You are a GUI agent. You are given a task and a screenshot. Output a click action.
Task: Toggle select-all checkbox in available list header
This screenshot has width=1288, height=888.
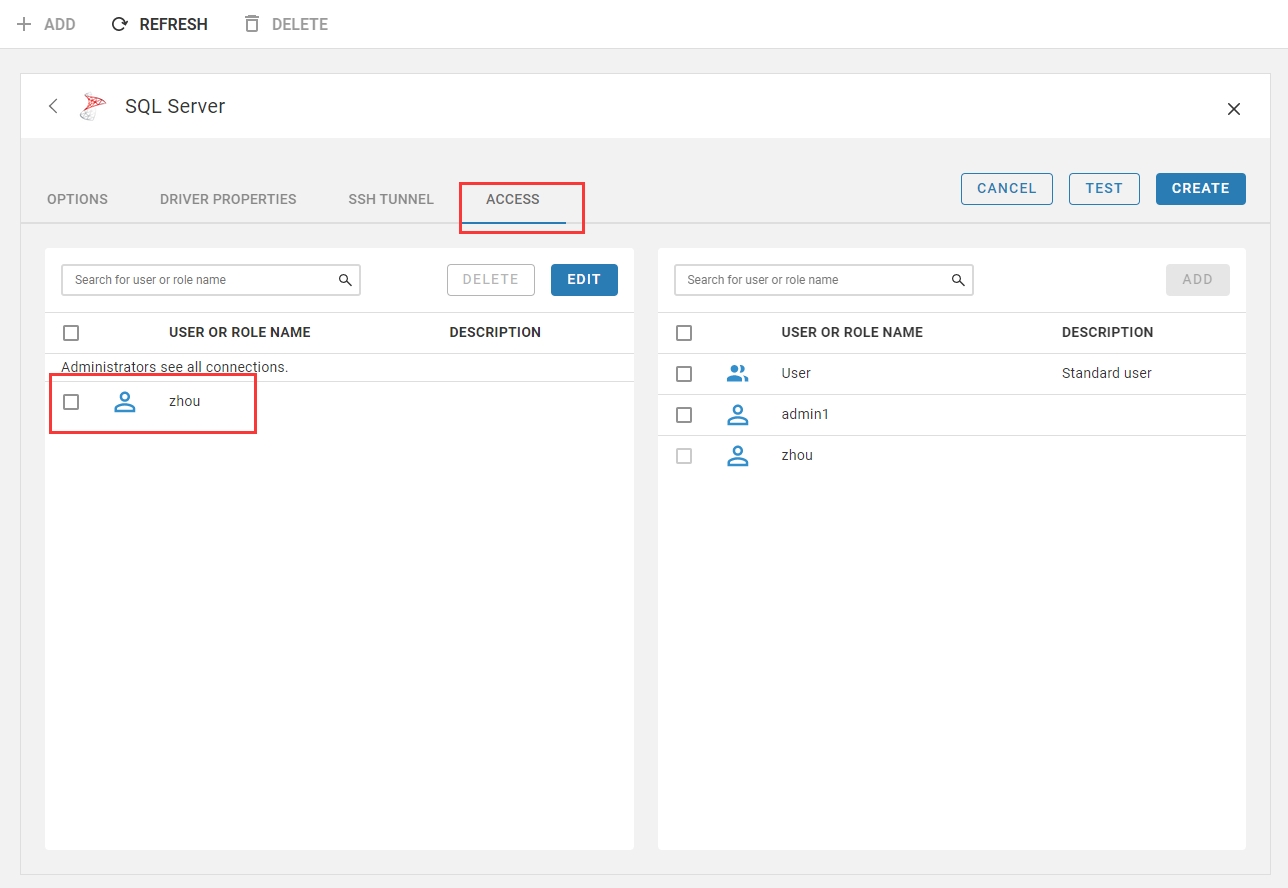point(684,333)
